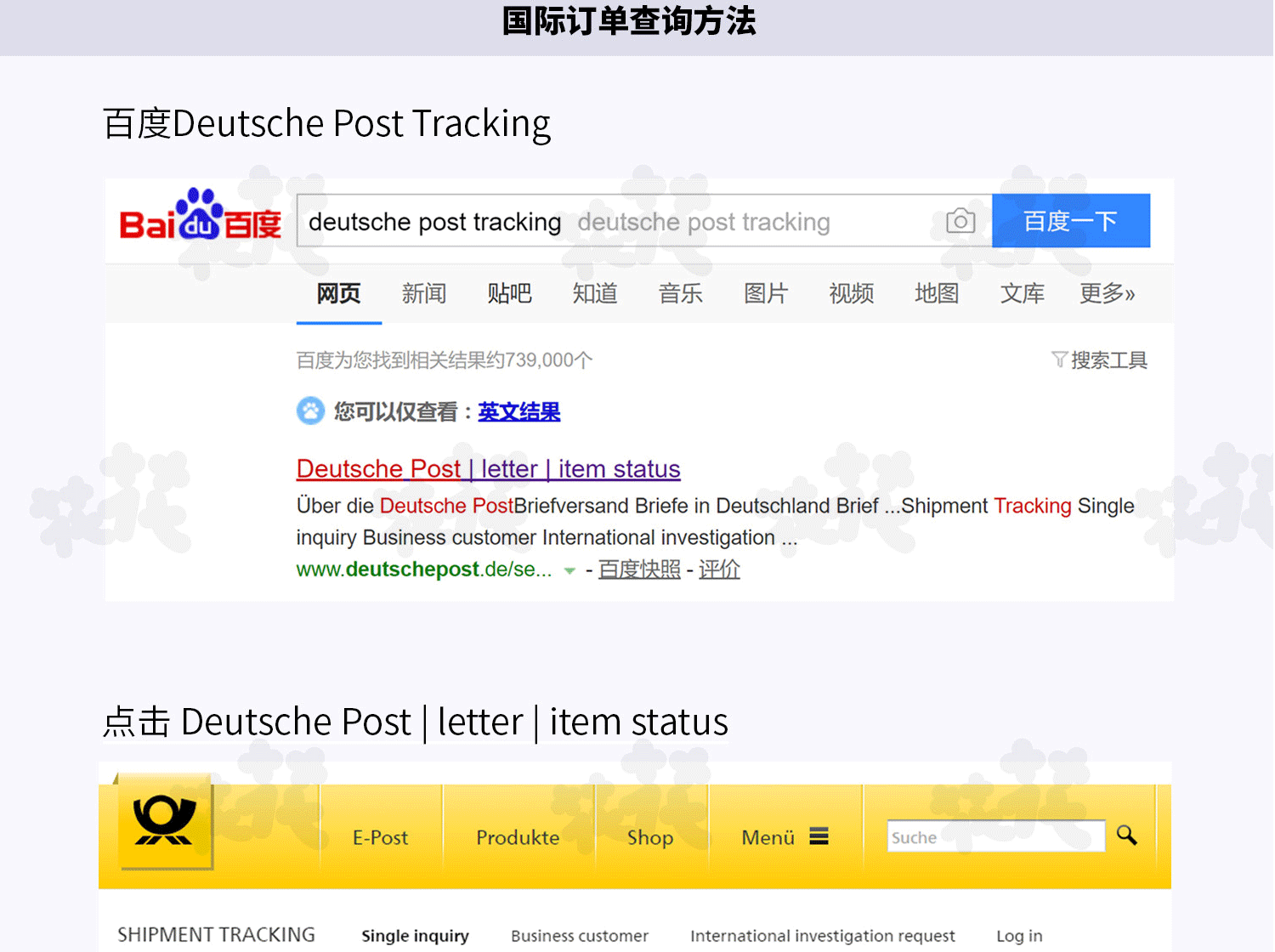This screenshot has width=1275, height=952.
Task: Select the 网页 tab
Action: click(338, 293)
